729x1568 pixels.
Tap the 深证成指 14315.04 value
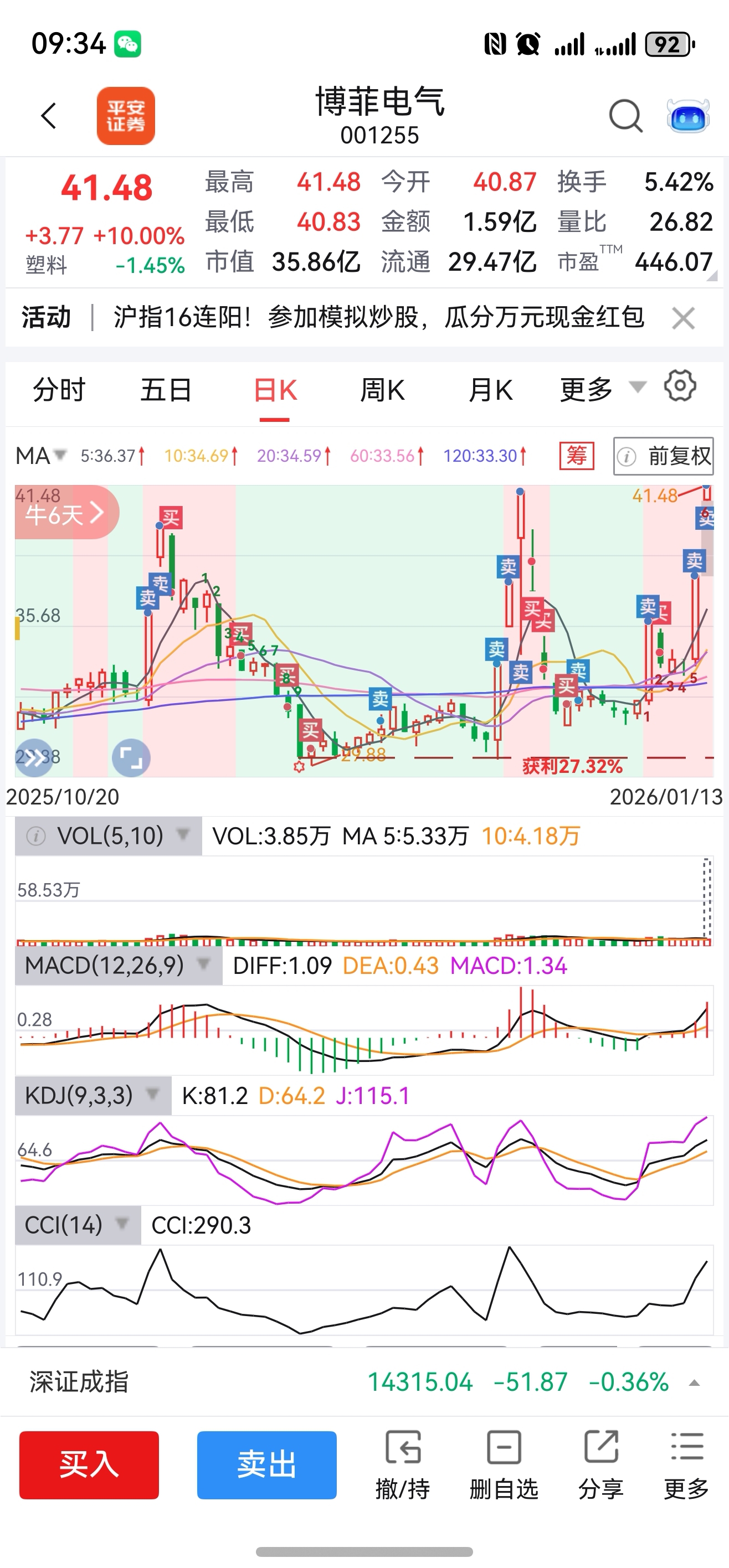point(420,1383)
